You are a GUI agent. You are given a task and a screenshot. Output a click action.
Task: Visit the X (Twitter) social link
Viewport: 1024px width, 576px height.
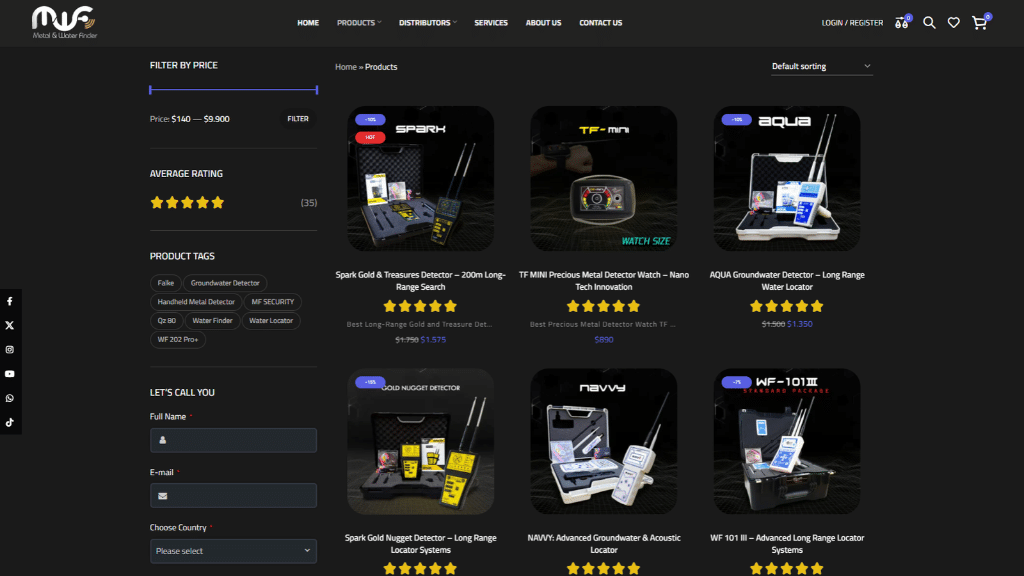[10, 325]
